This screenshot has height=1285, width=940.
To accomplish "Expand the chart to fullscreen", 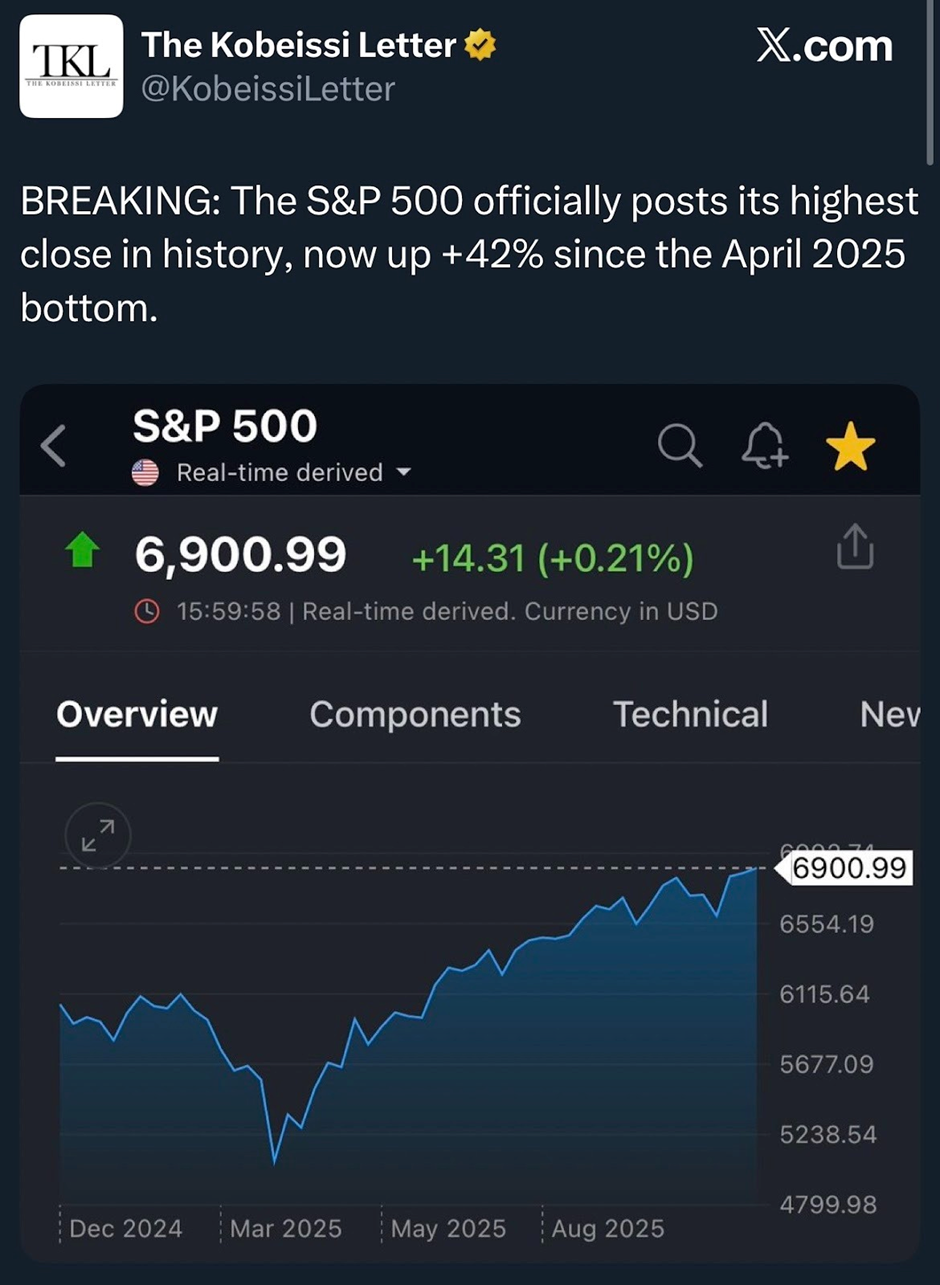I will [98, 835].
